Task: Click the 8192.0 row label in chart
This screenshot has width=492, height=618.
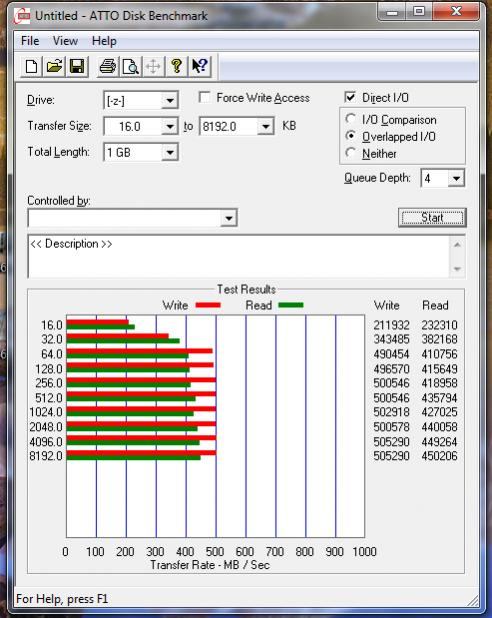Action: click(46, 456)
